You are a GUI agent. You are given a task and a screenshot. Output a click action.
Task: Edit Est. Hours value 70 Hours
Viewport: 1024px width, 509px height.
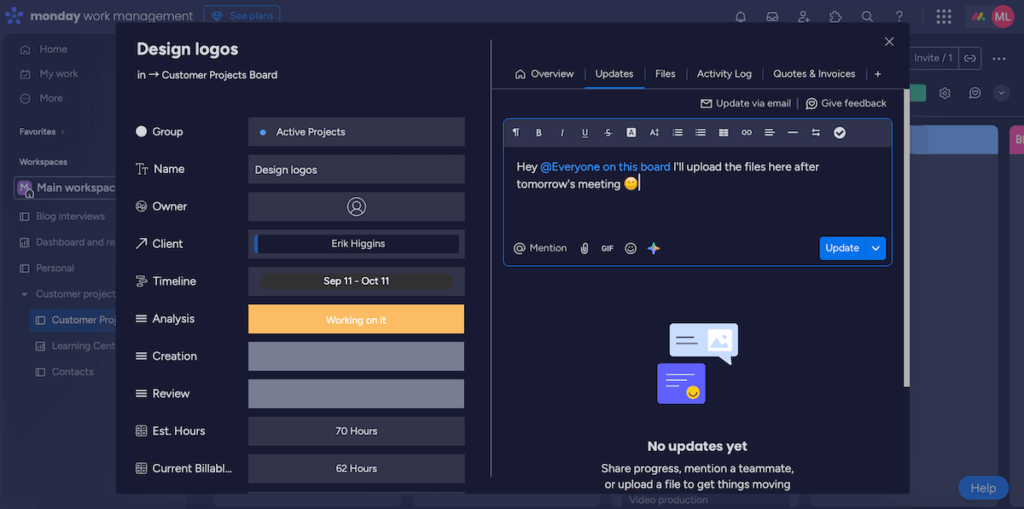click(x=357, y=431)
